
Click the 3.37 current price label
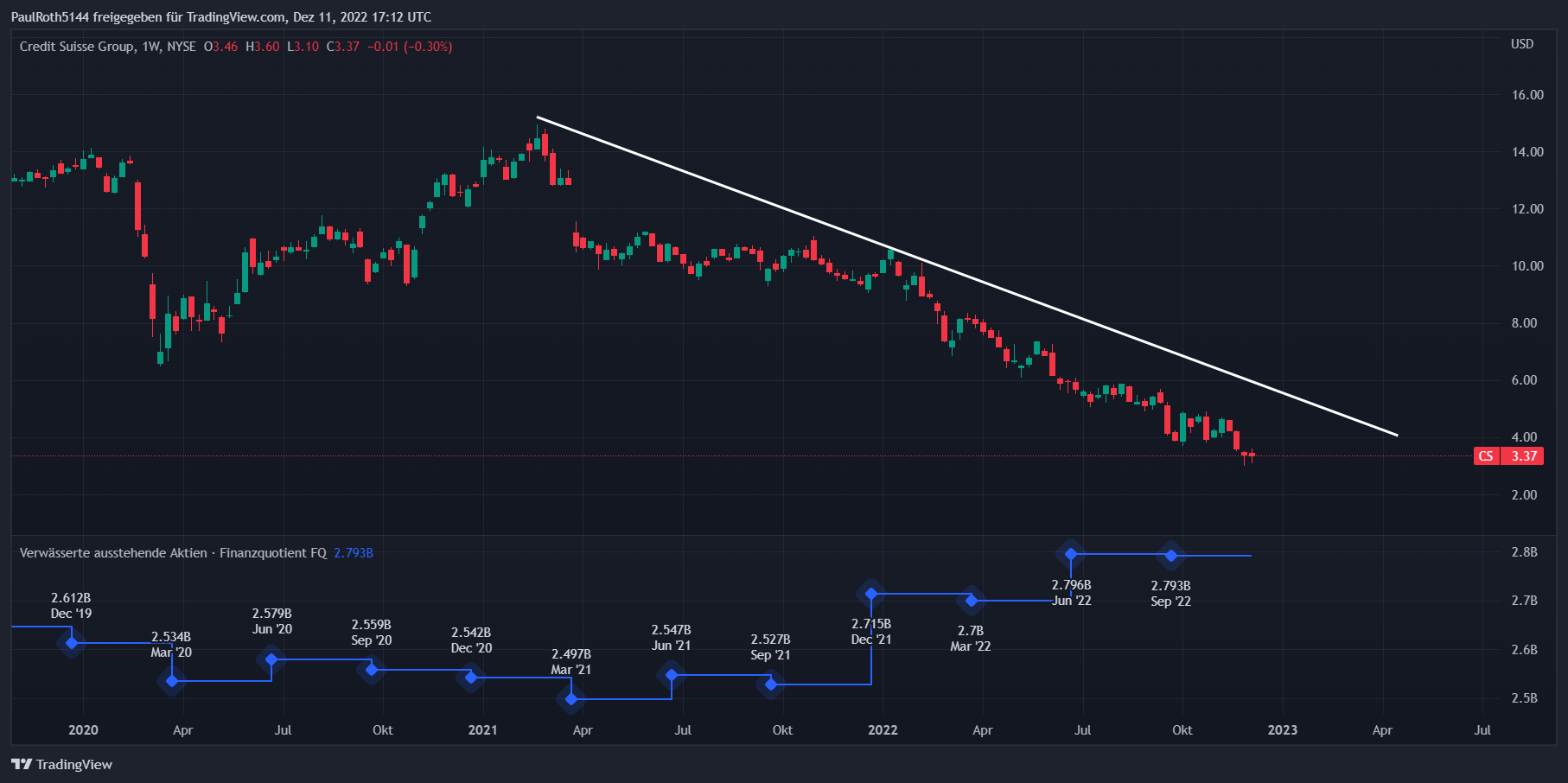[x=1524, y=456]
